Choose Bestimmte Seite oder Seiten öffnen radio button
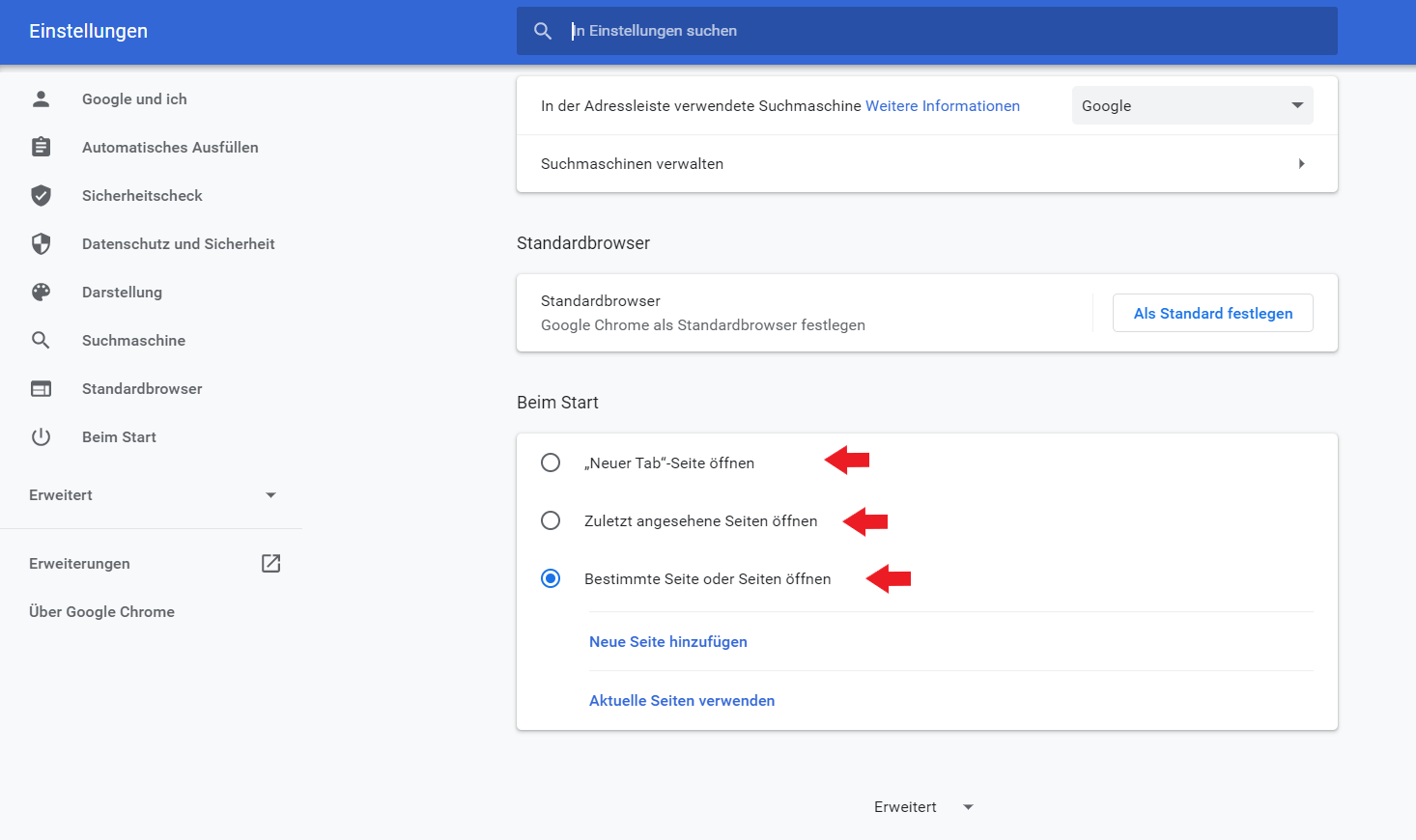1416x840 pixels. (x=551, y=578)
